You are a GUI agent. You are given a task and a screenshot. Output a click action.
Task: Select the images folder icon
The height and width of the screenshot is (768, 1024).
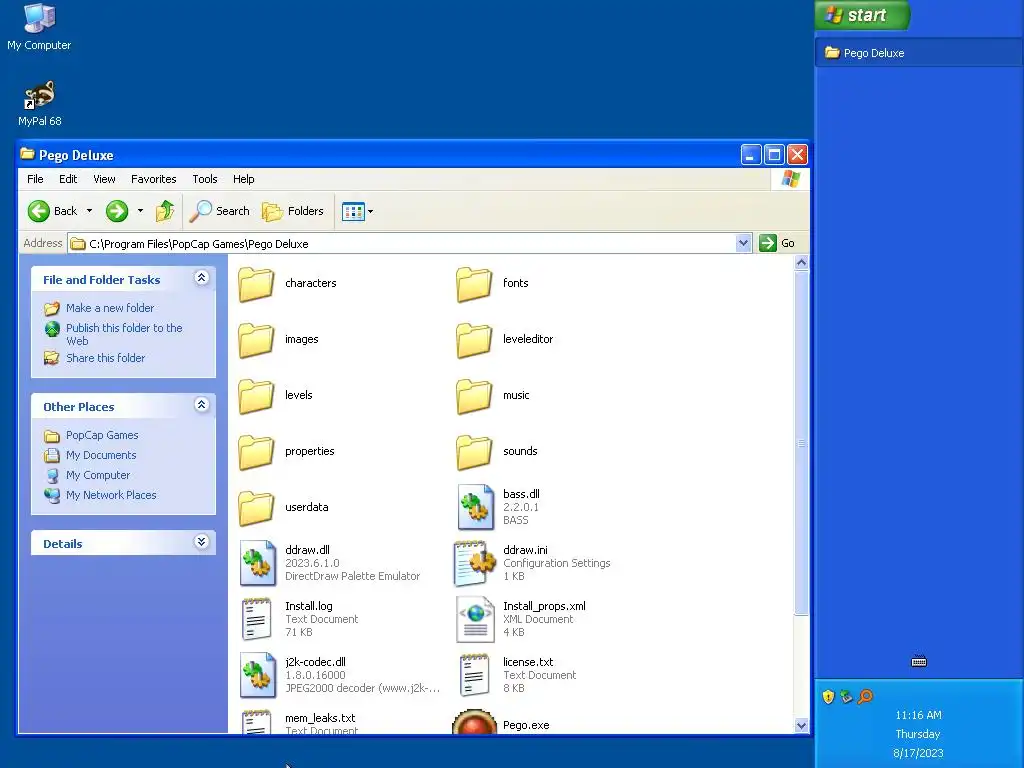[256, 340]
